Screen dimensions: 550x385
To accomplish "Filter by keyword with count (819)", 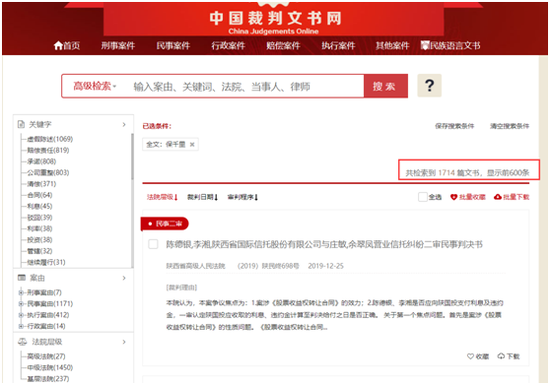I will 48,150.
